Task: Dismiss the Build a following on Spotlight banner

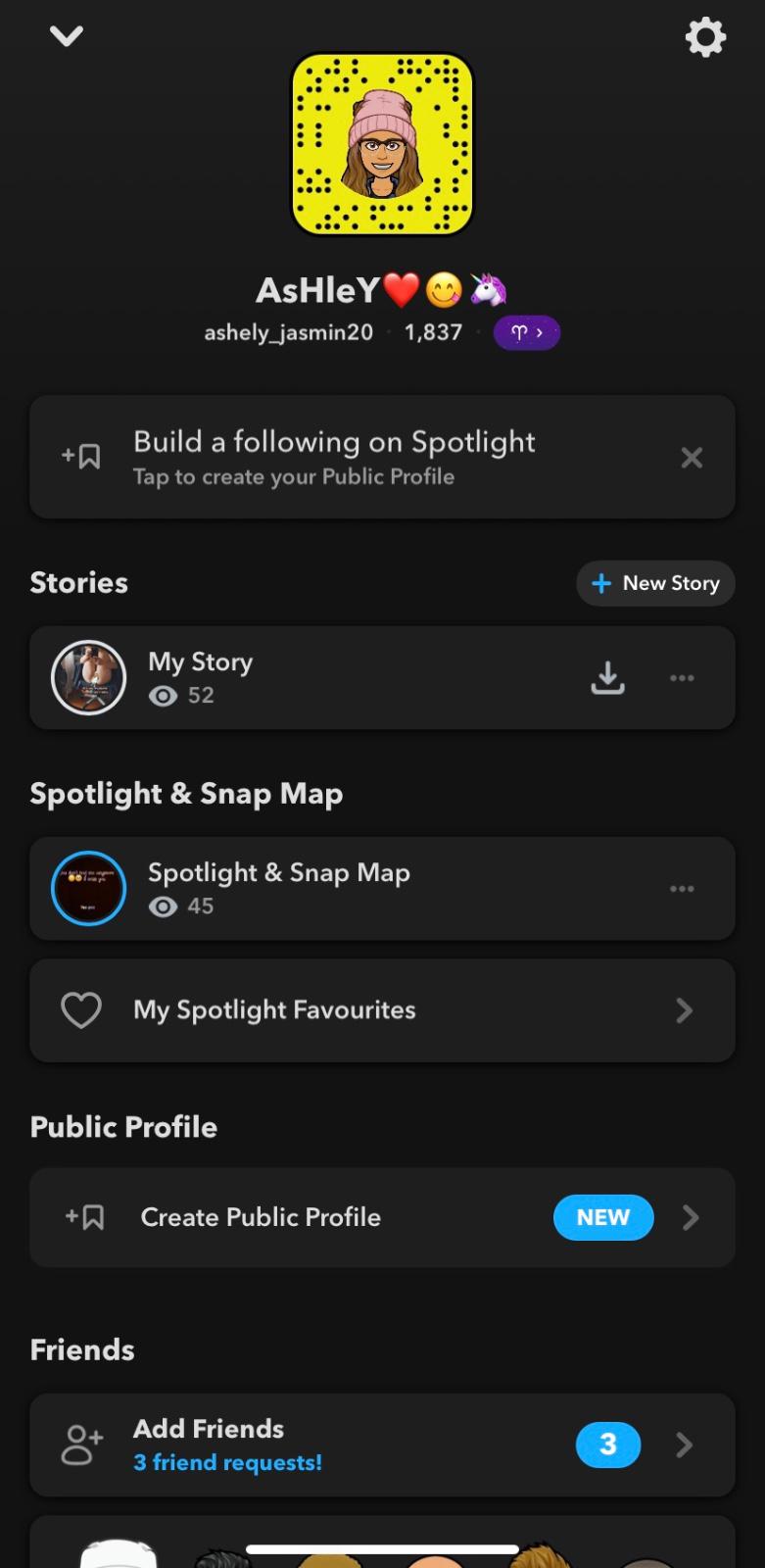Action: click(692, 458)
